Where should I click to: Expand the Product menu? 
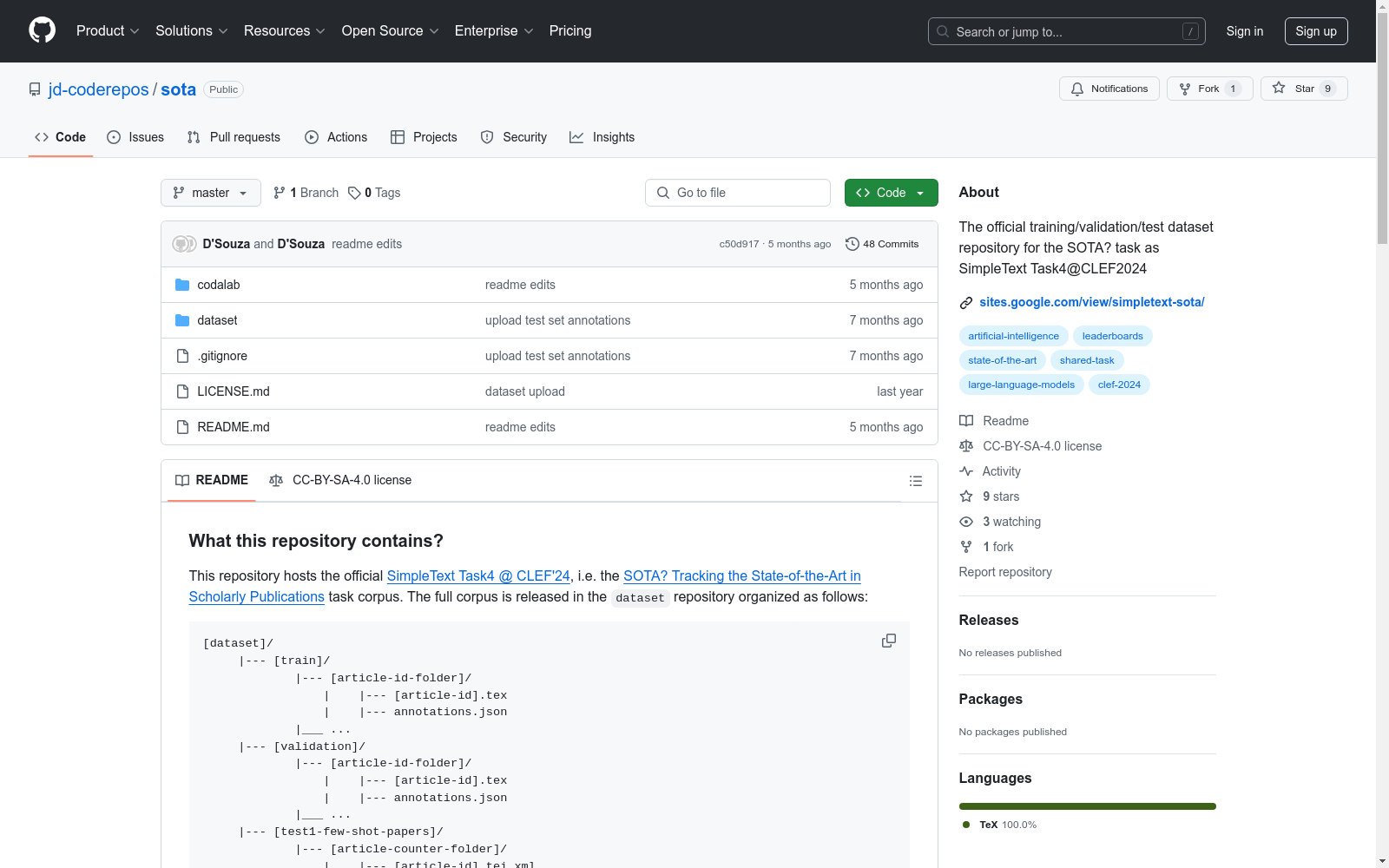coord(108,30)
